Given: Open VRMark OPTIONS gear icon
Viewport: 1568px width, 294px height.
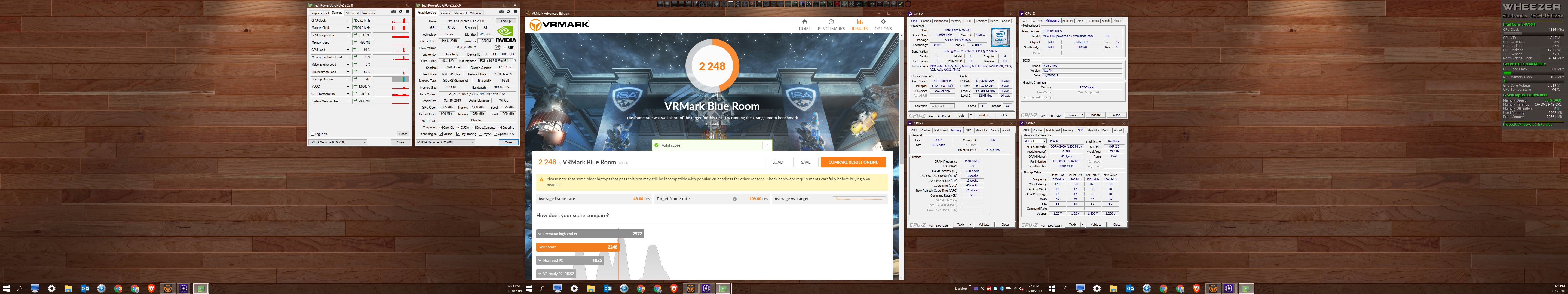Looking at the screenshot, I should (883, 22).
